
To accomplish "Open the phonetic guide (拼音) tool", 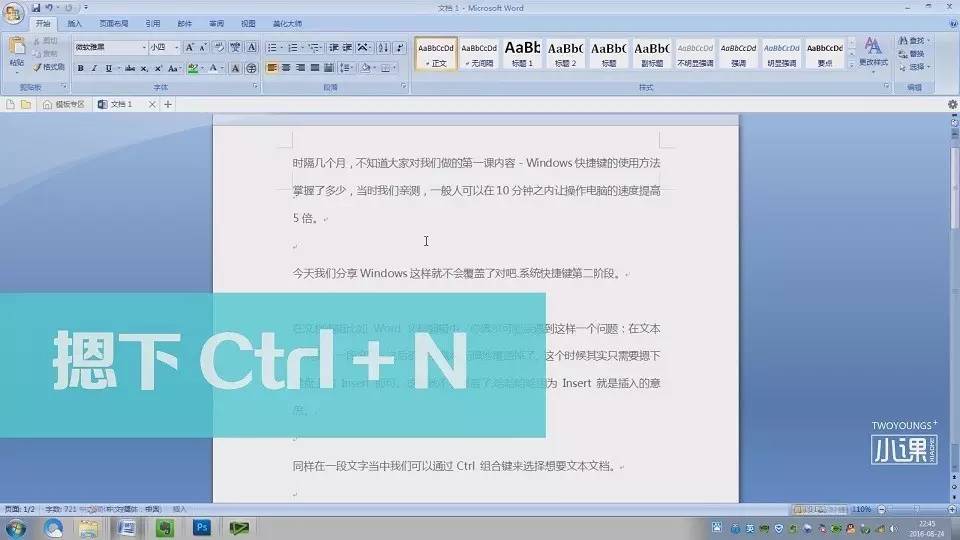I will pyautogui.click(x=235, y=47).
